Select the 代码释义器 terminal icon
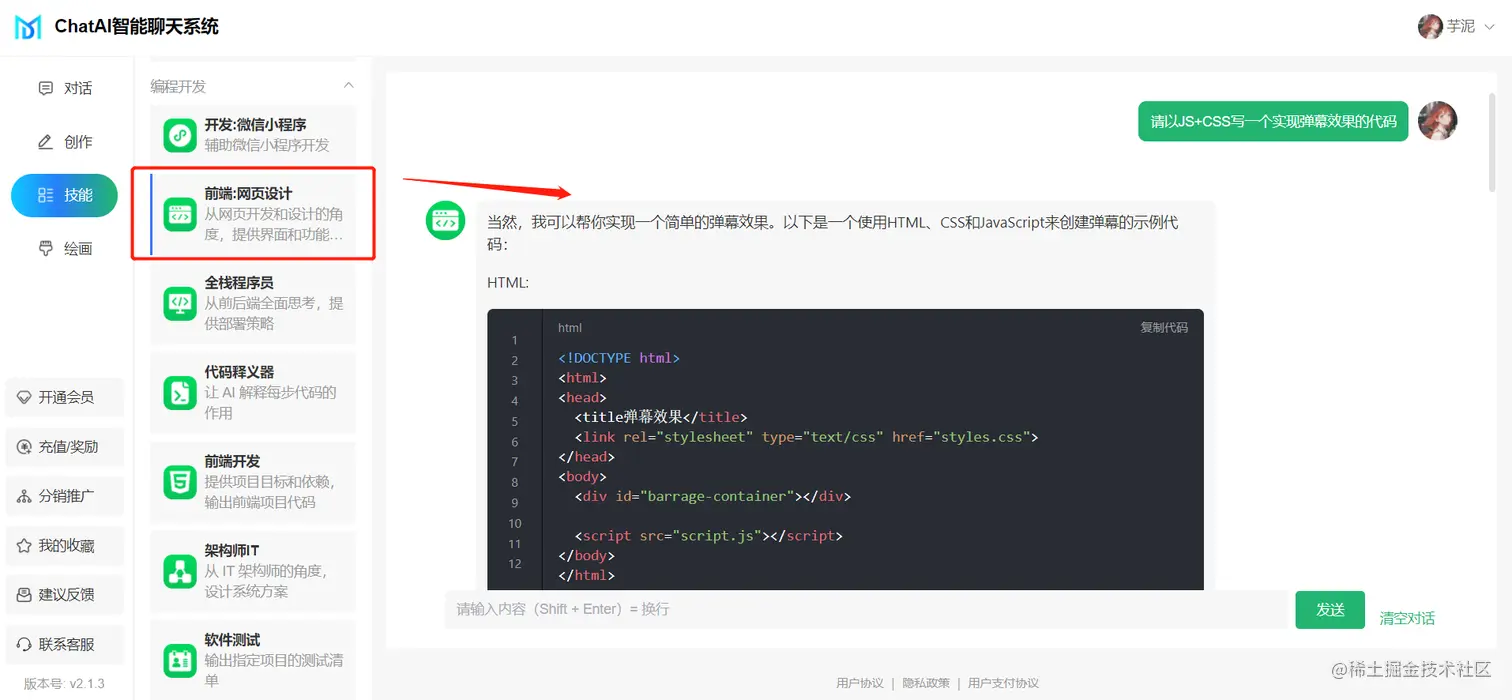 tap(180, 392)
